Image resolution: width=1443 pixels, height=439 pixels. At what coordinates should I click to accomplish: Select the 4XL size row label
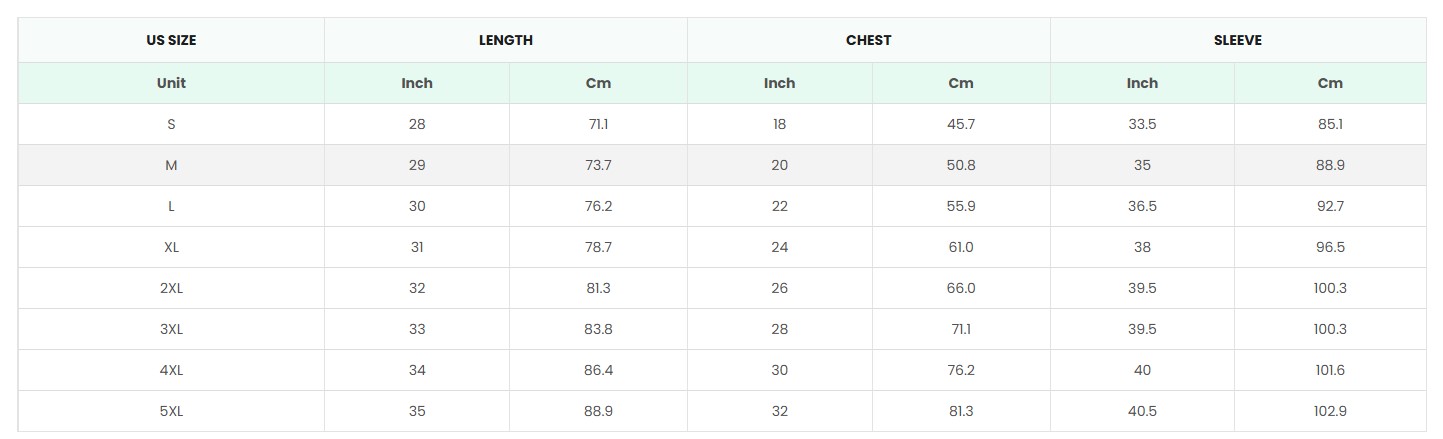pos(171,370)
